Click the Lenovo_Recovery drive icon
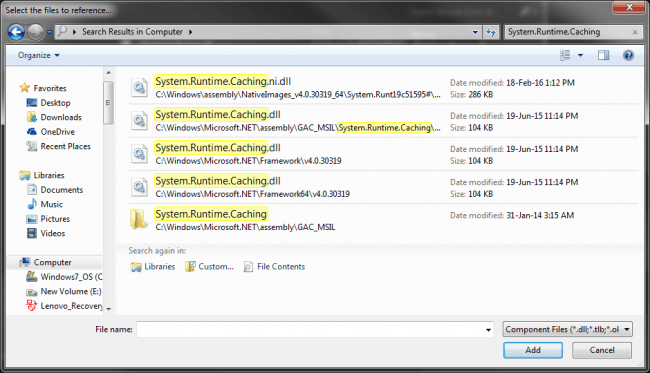Image resolution: width=650 pixels, height=373 pixels. click(x=32, y=305)
